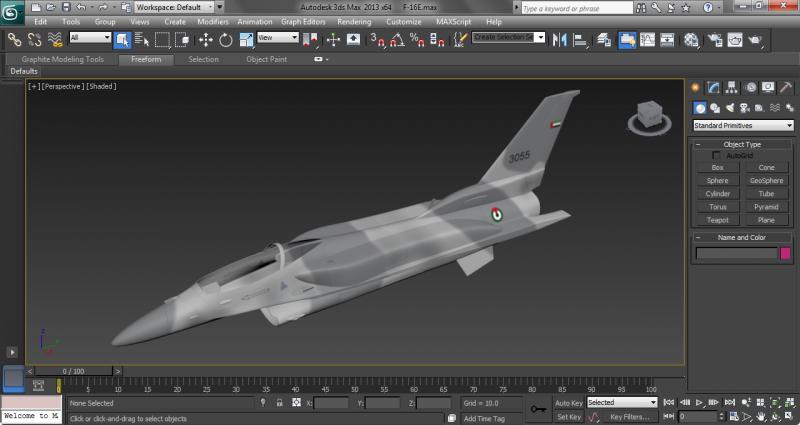Activate the Select and Rotate tool

tap(226, 40)
